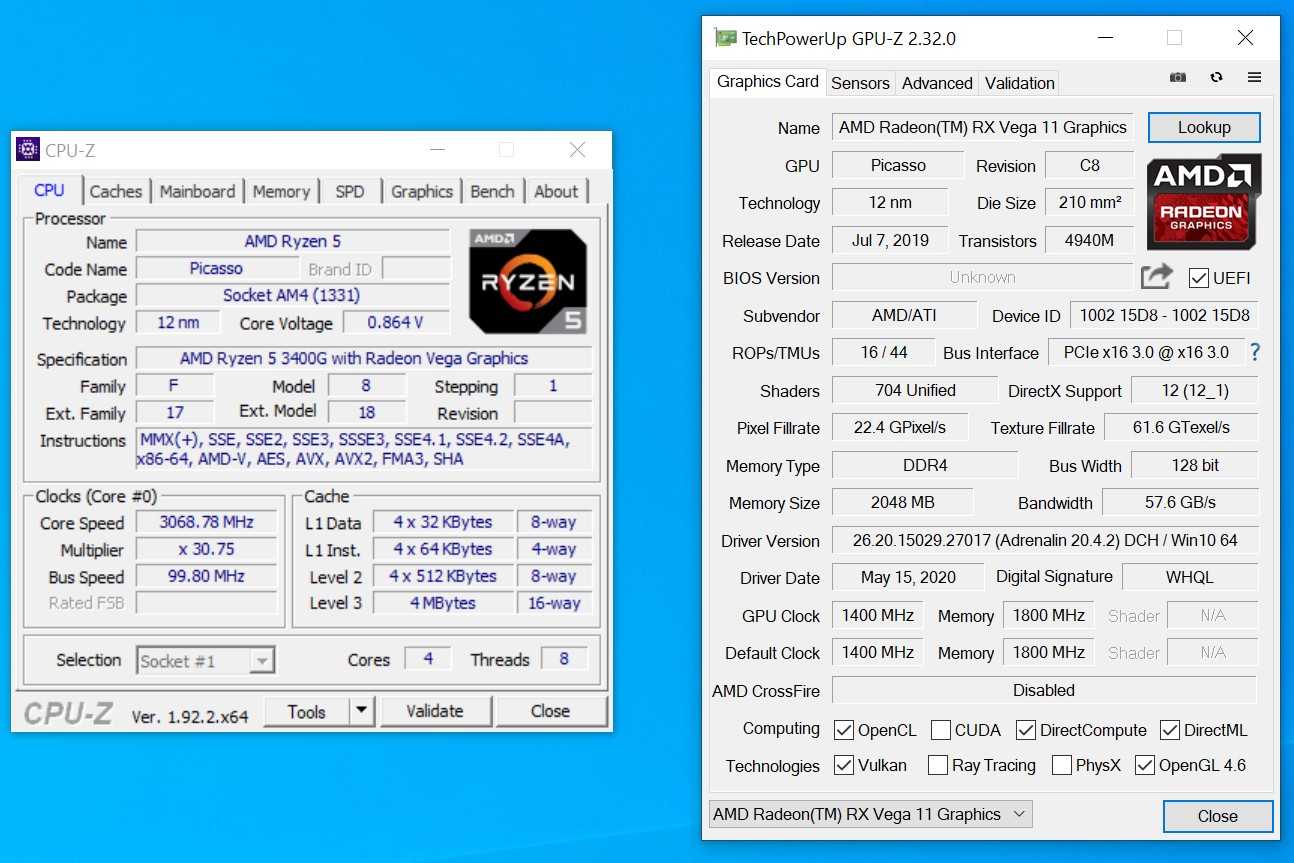Enable the Ray Tracing checkbox
Screen dimensions: 1294x863
[937, 766]
